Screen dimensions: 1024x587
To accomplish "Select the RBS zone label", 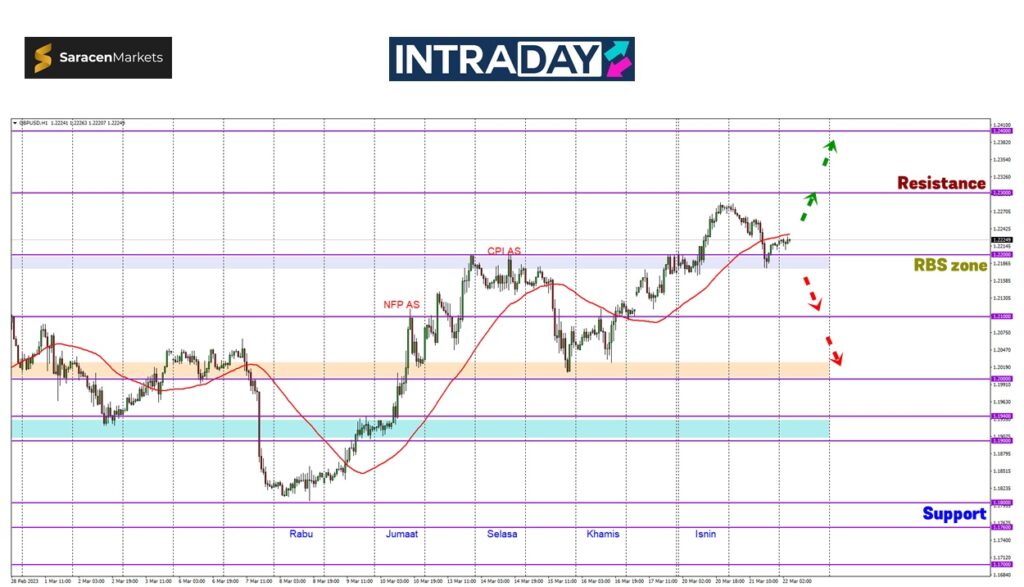I will click(949, 265).
